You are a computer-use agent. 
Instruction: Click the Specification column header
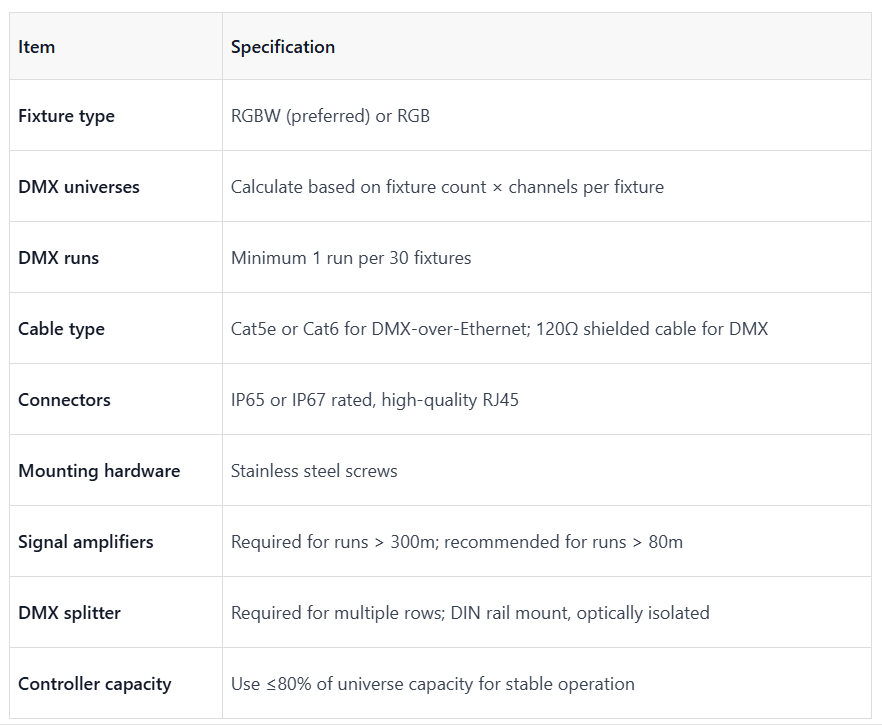pyautogui.click(x=283, y=47)
